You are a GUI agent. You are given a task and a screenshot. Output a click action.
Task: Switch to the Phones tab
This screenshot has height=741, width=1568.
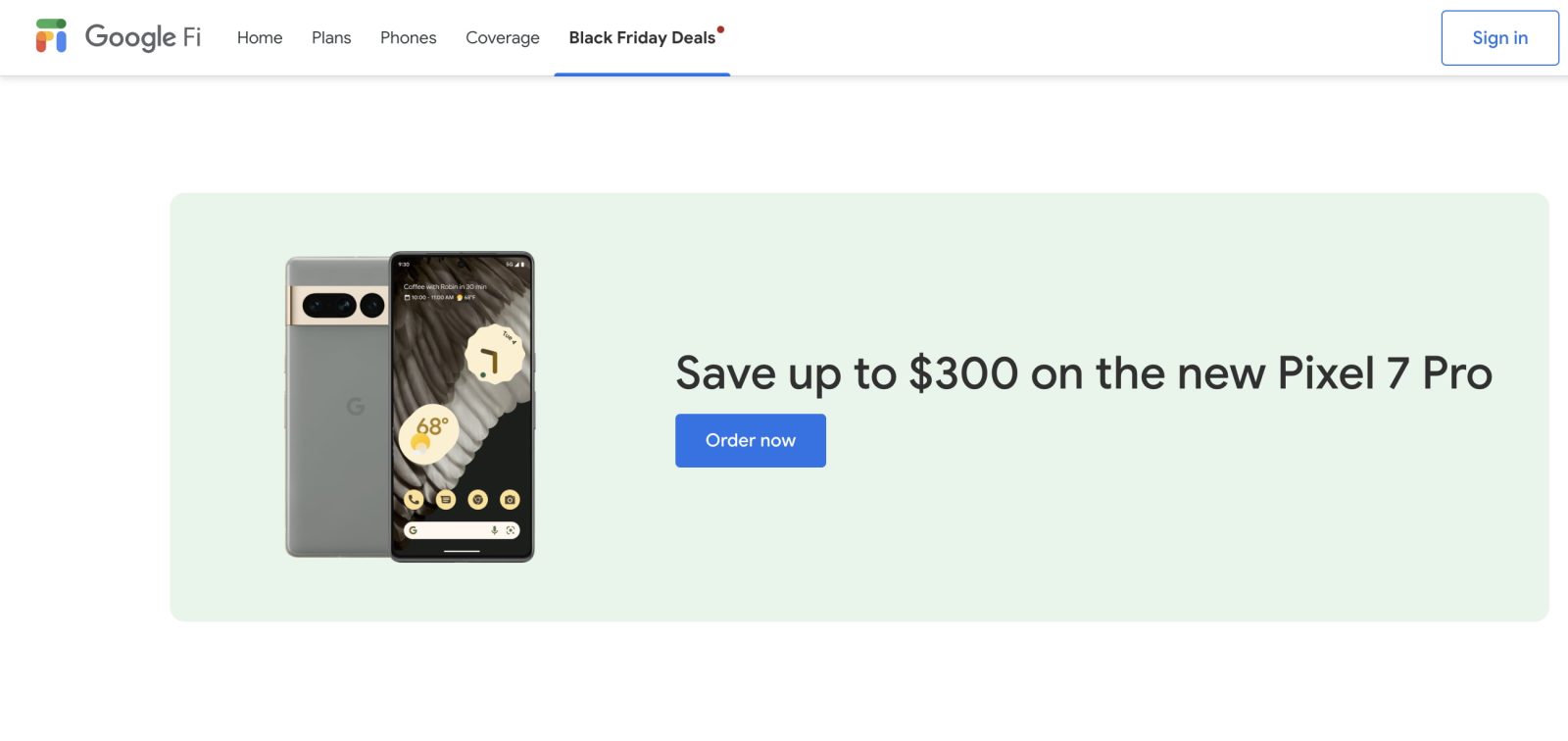point(408,38)
